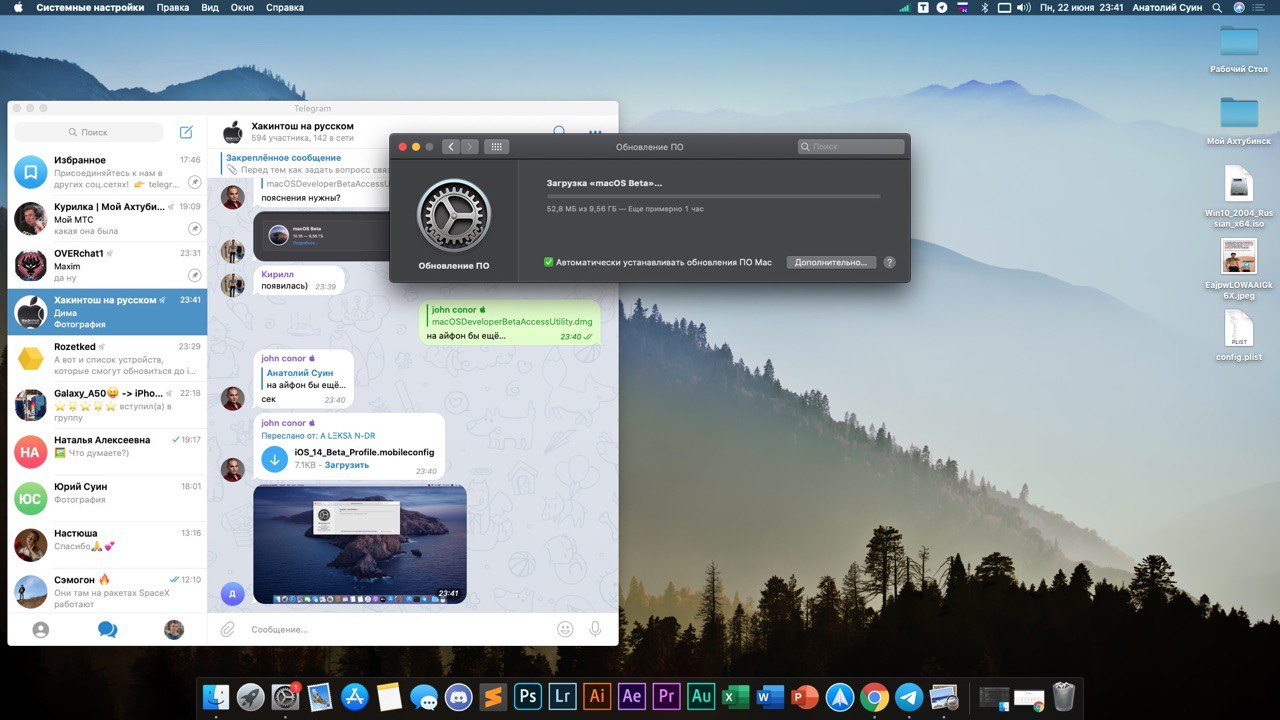Open Notes from the dock
The height and width of the screenshot is (720, 1280).
coord(390,696)
